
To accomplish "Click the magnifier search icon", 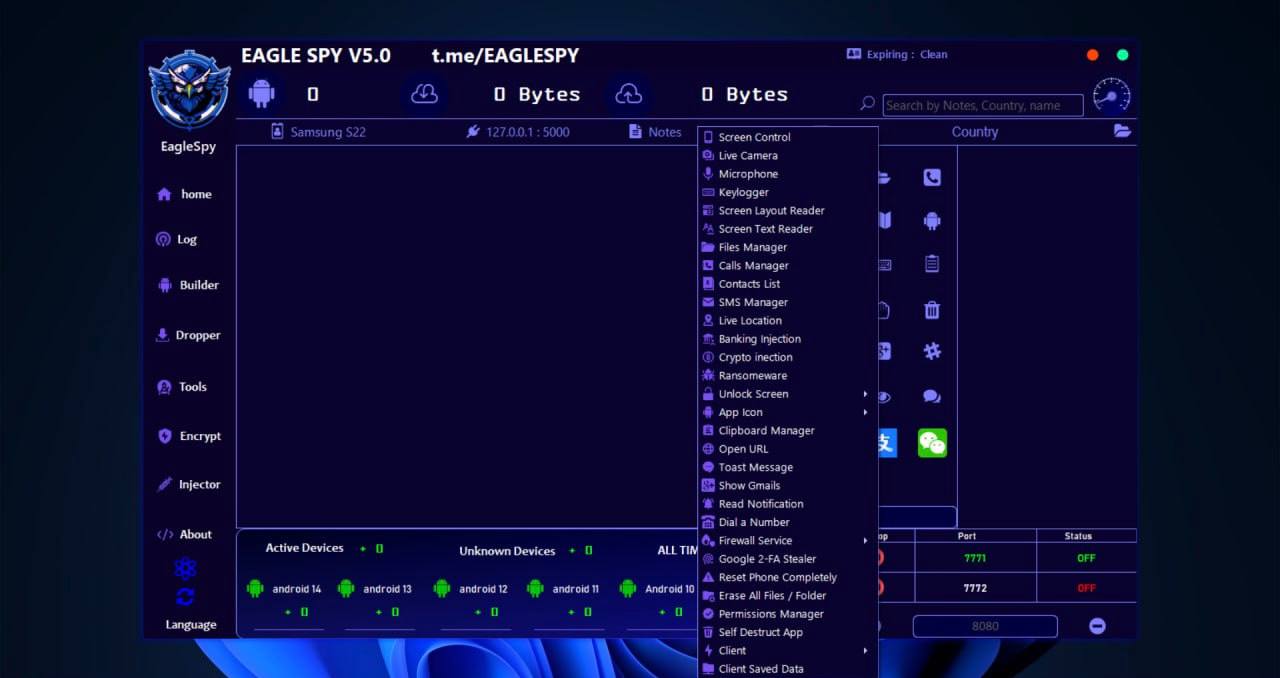I will click(868, 103).
